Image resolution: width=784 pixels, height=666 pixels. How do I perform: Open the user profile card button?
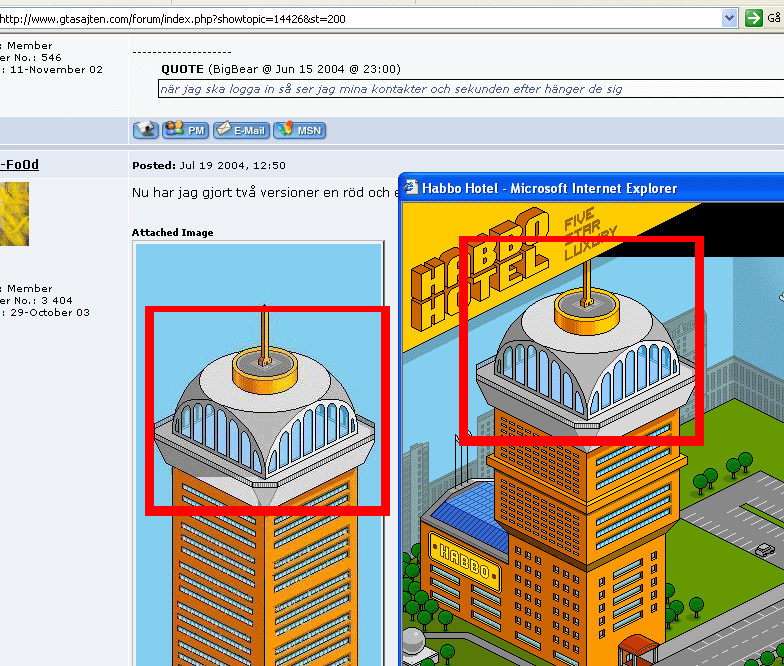[x=146, y=130]
